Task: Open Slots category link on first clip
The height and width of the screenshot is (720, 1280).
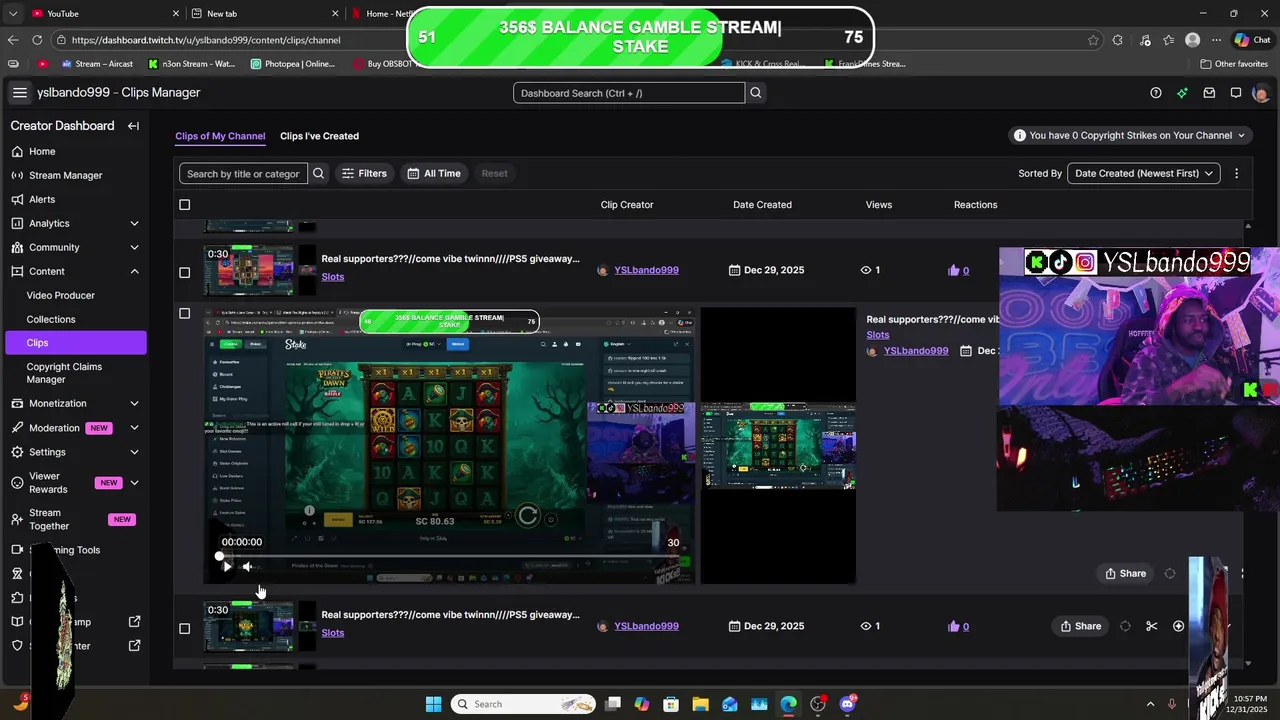Action: click(x=333, y=277)
